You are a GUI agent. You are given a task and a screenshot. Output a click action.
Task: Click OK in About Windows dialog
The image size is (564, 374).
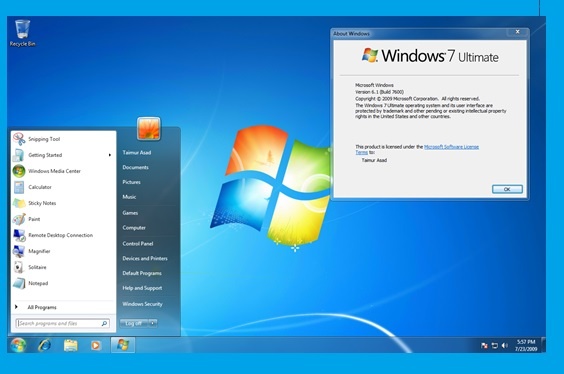(507, 189)
